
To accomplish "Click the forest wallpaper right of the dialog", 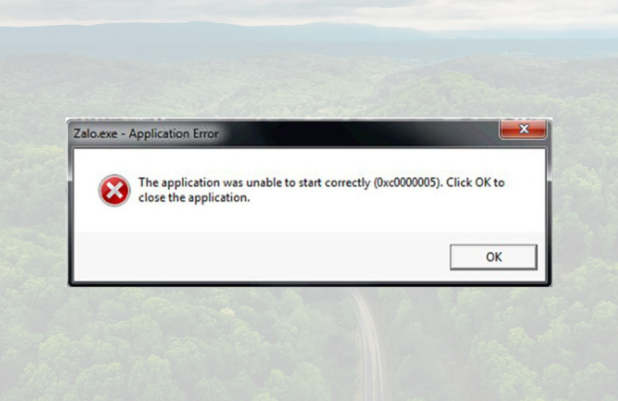I will point(585,201).
